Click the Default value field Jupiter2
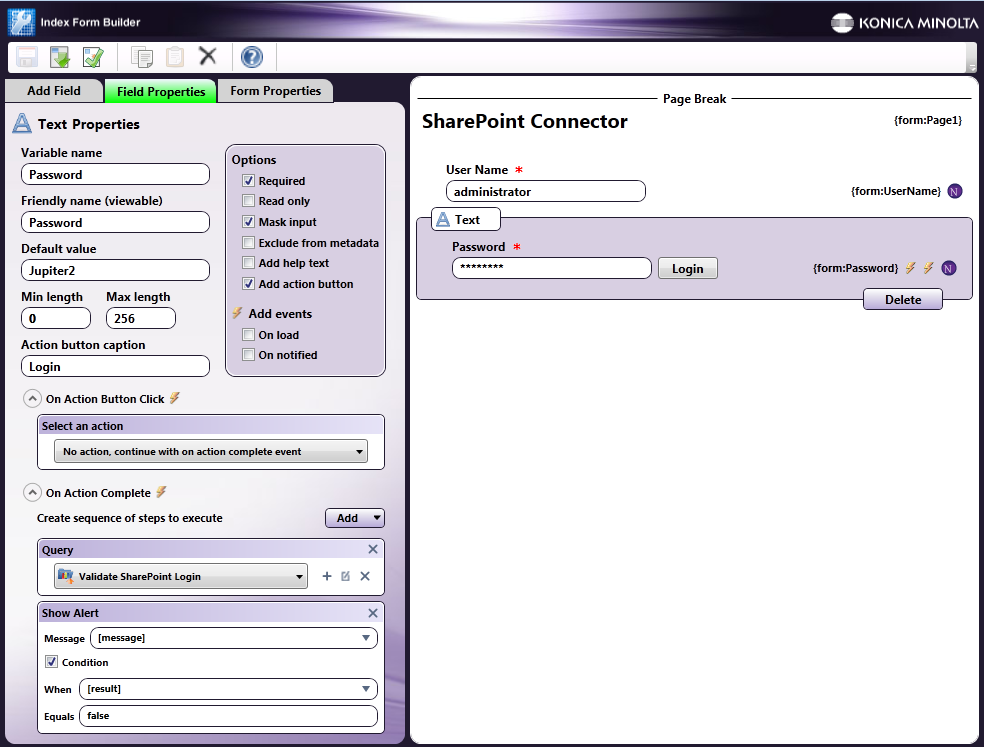The height and width of the screenshot is (747, 984). tap(115, 271)
